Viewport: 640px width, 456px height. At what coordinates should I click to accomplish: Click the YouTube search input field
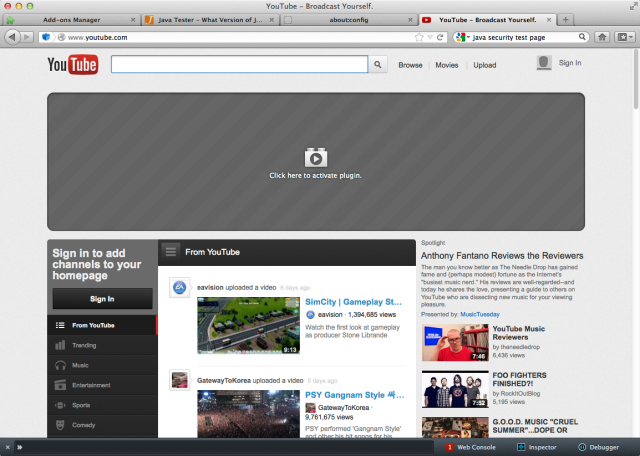(240, 65)
